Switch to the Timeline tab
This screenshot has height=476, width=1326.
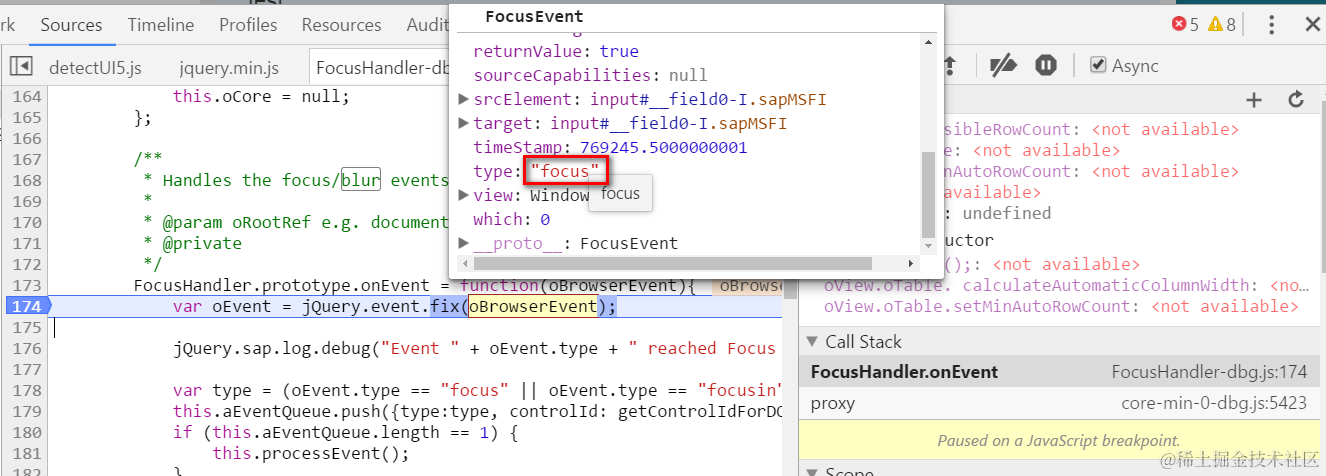tap(161, 24)
